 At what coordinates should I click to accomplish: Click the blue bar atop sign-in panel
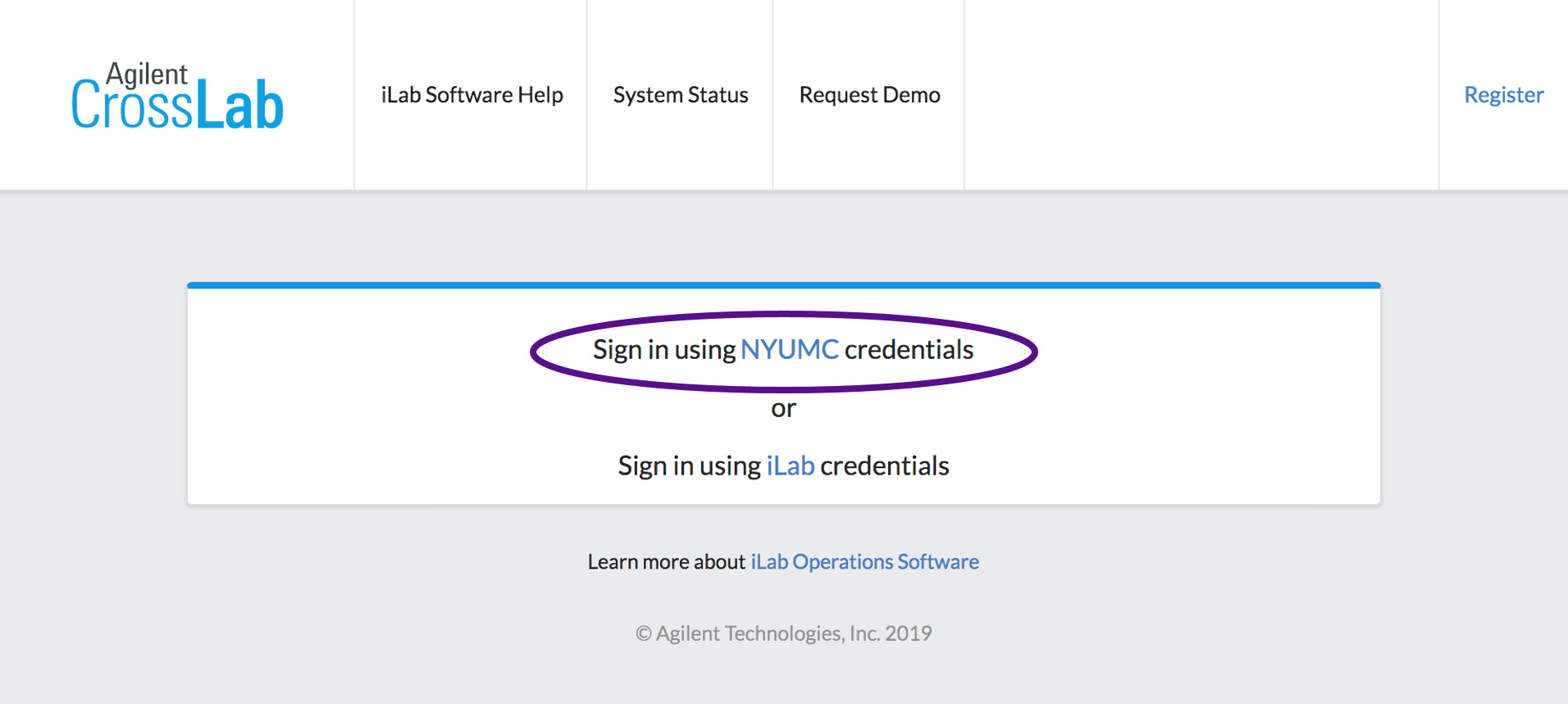coord(783,285)
